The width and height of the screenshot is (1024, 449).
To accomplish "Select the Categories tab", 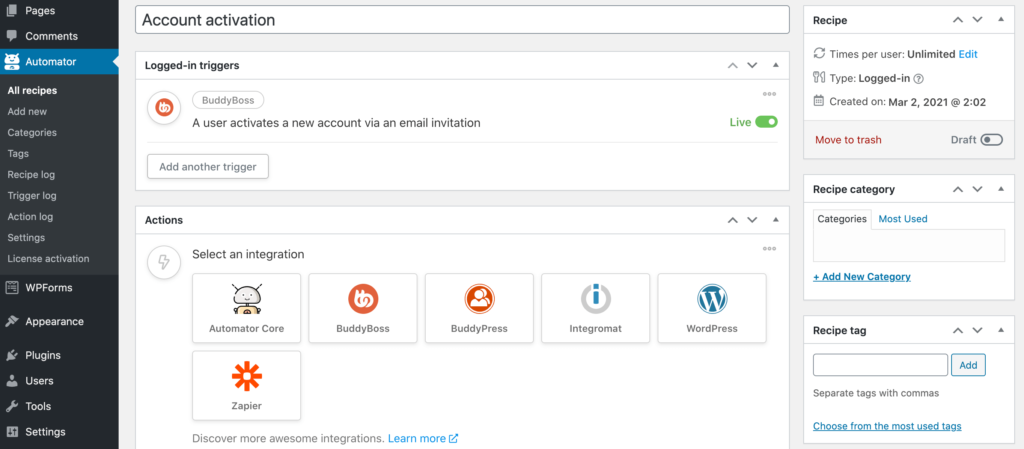I will 842,219.
